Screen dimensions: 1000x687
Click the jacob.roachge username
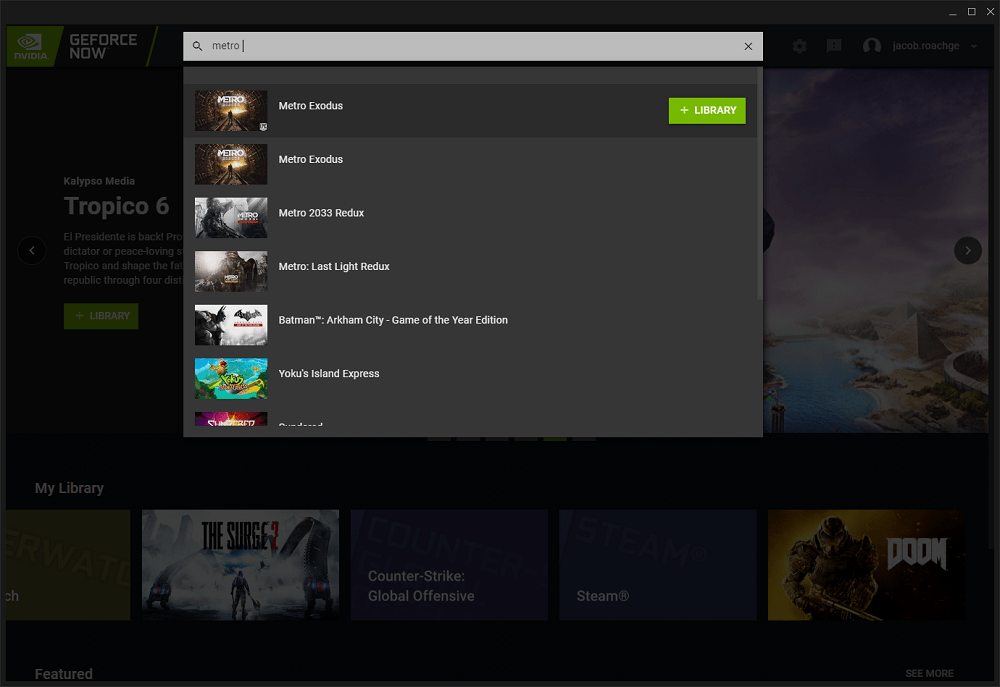[925, 46]
